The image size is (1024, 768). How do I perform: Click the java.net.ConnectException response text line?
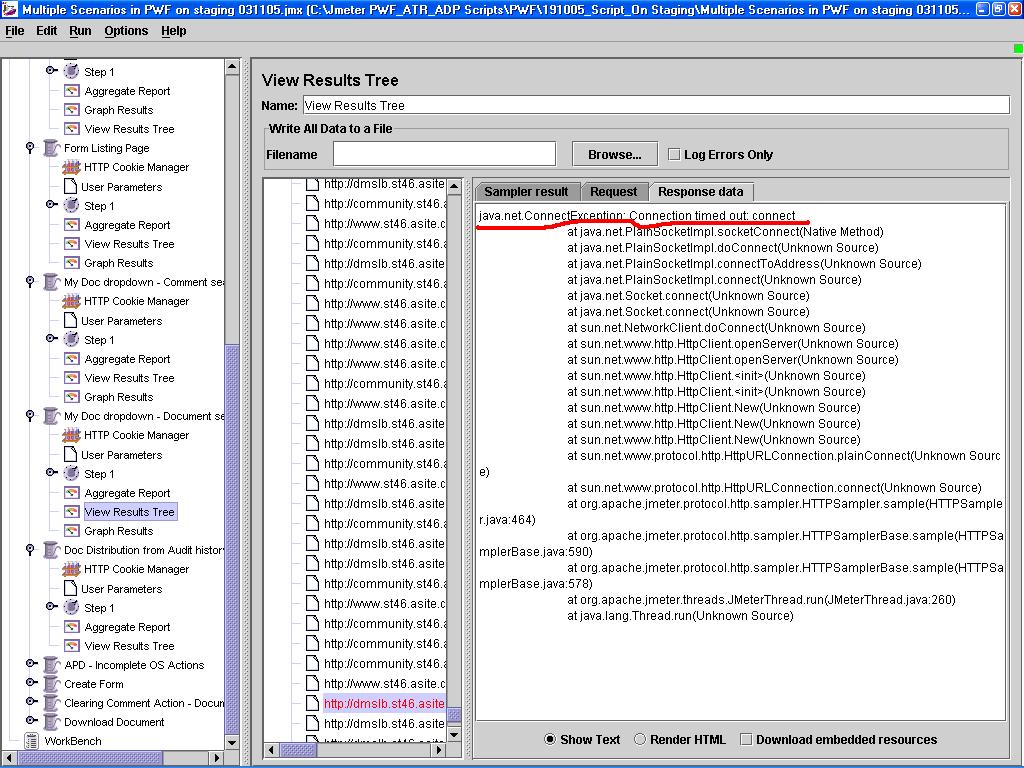pyautogui.click(x=637, y=216)
